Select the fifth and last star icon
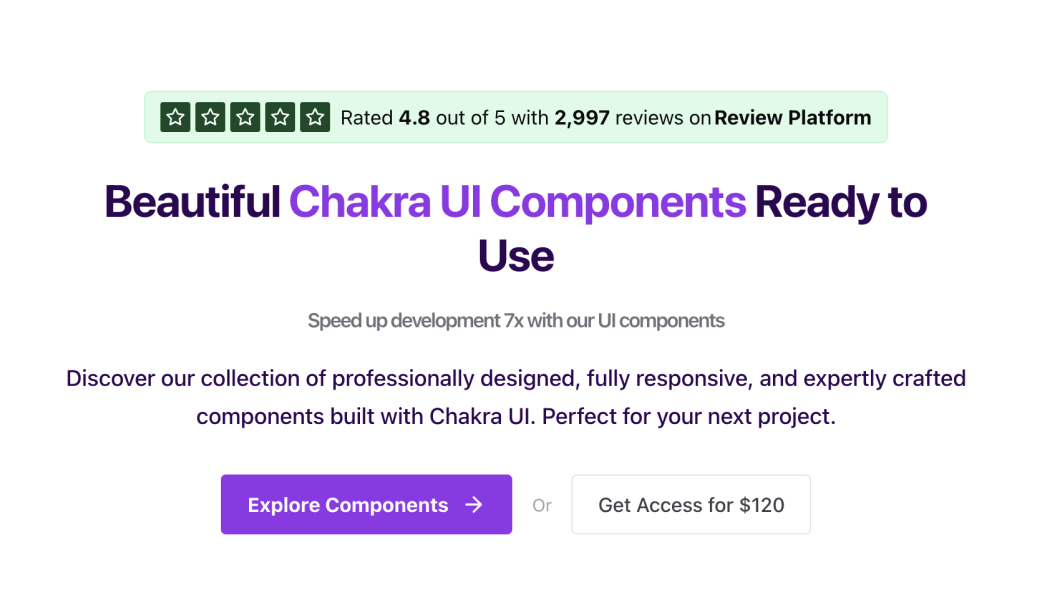The width and height of the screenshot is (1057, 594). click(316, 117)
